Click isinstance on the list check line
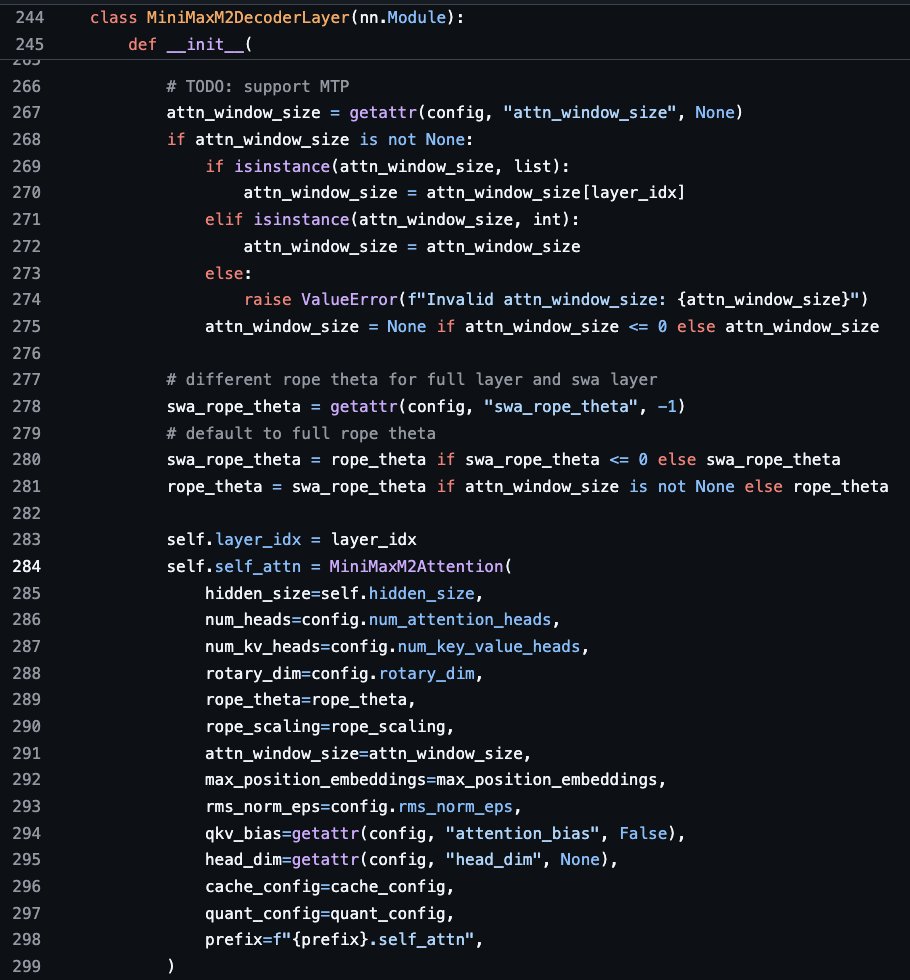Screen dimensions: 910x980 point(282,166)
